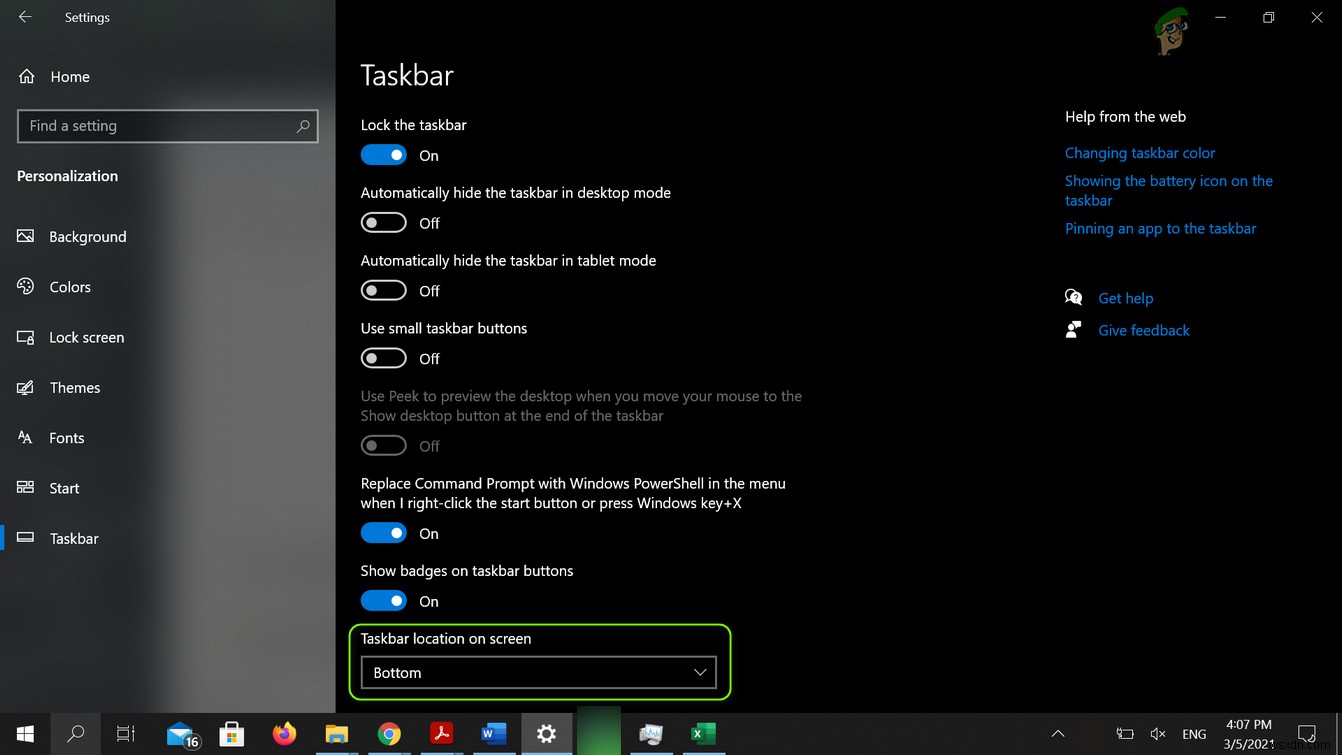
Task: Launch Firefox from taskbar
Action: [285, 734]
